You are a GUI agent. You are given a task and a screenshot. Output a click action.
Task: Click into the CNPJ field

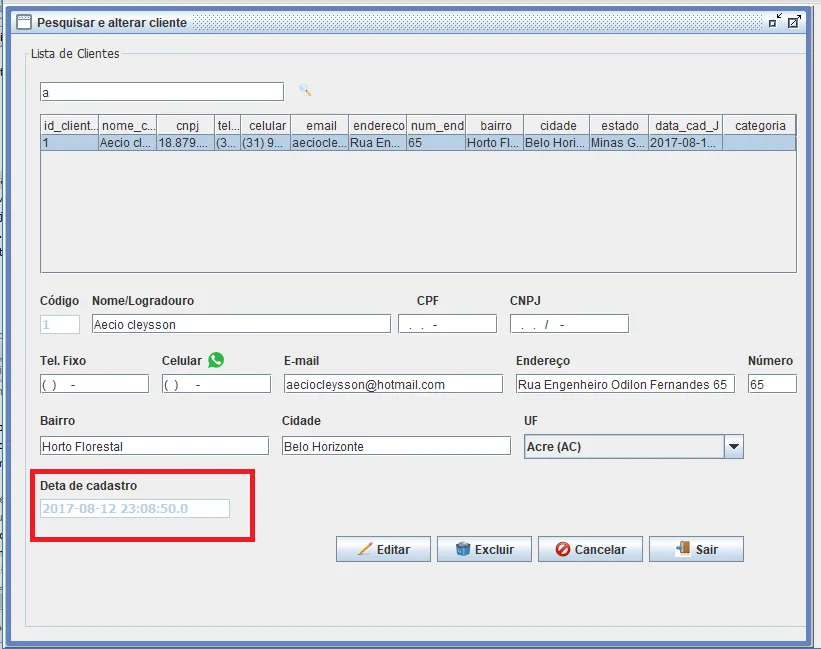(569, 324)
